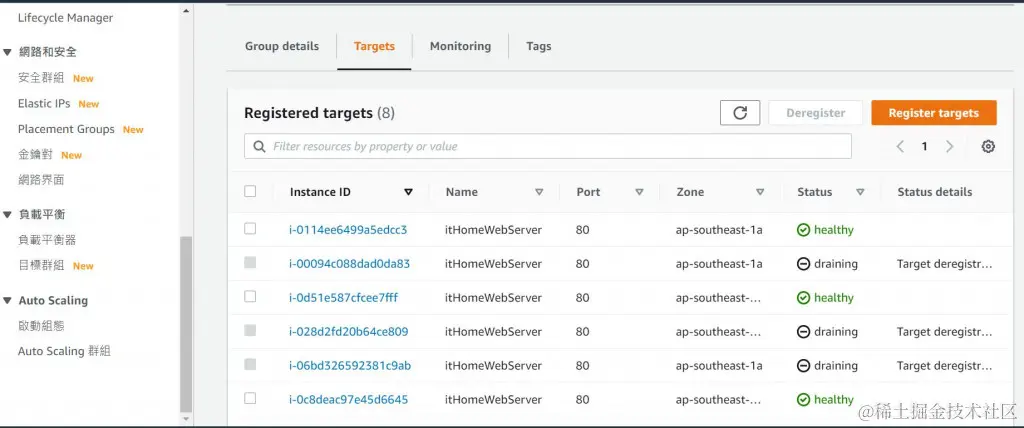The width and height of the screenshot is (1024, 428).
Task: Click port 80 for i-0d51e587cfcee7fff
Action: (x=583, y=298)
